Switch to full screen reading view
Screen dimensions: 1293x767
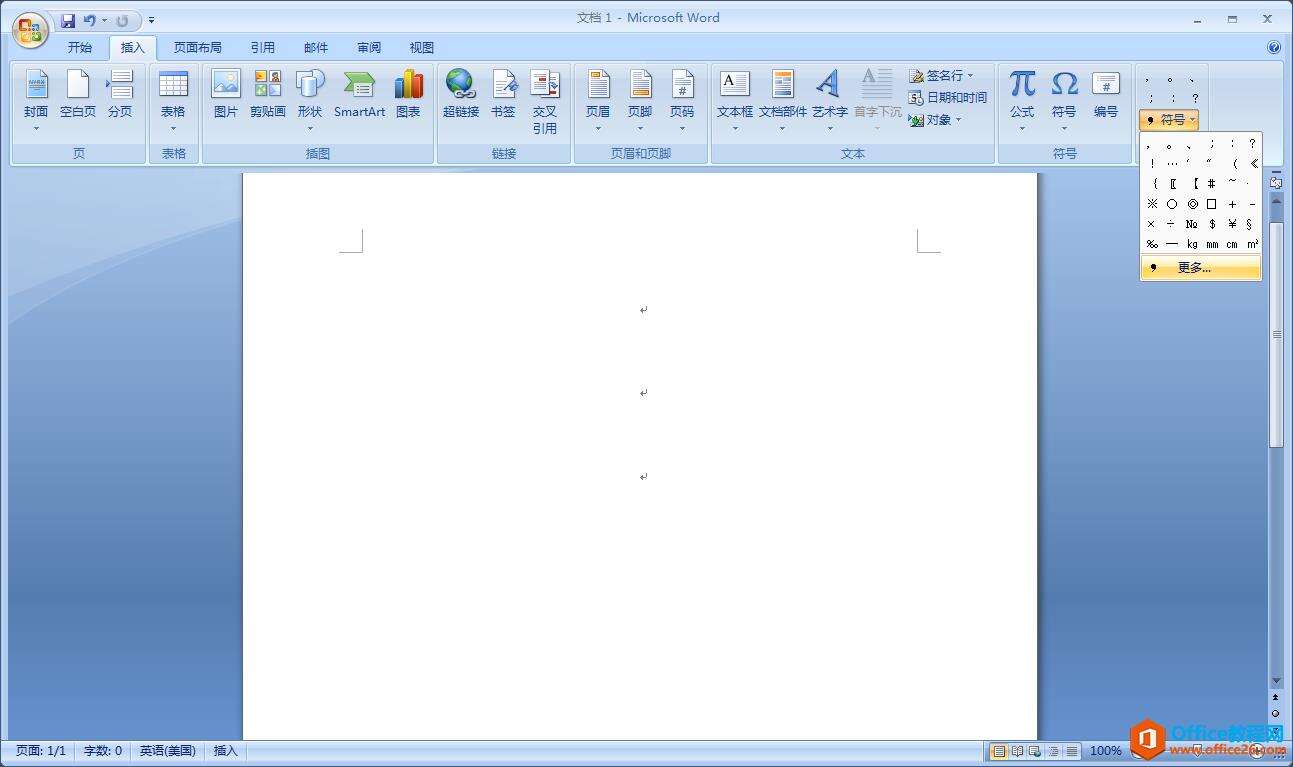tap(1017, 751)
